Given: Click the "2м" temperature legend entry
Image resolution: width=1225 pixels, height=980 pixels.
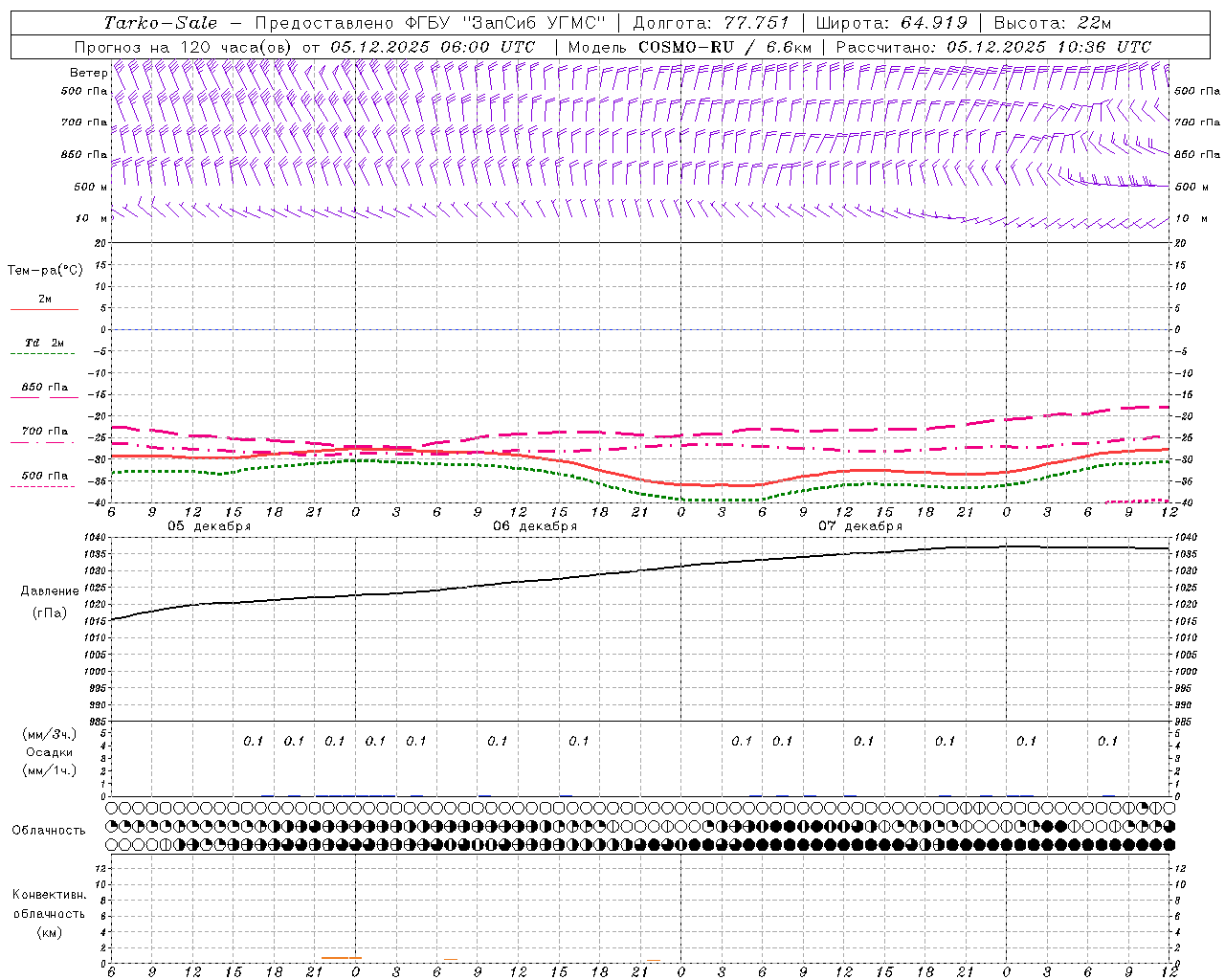Looking at the screenshot, I should [x=45, y=300].
